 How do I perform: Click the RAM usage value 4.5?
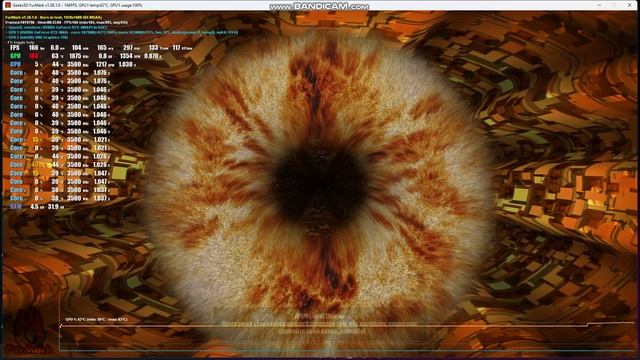pos(34,207)
